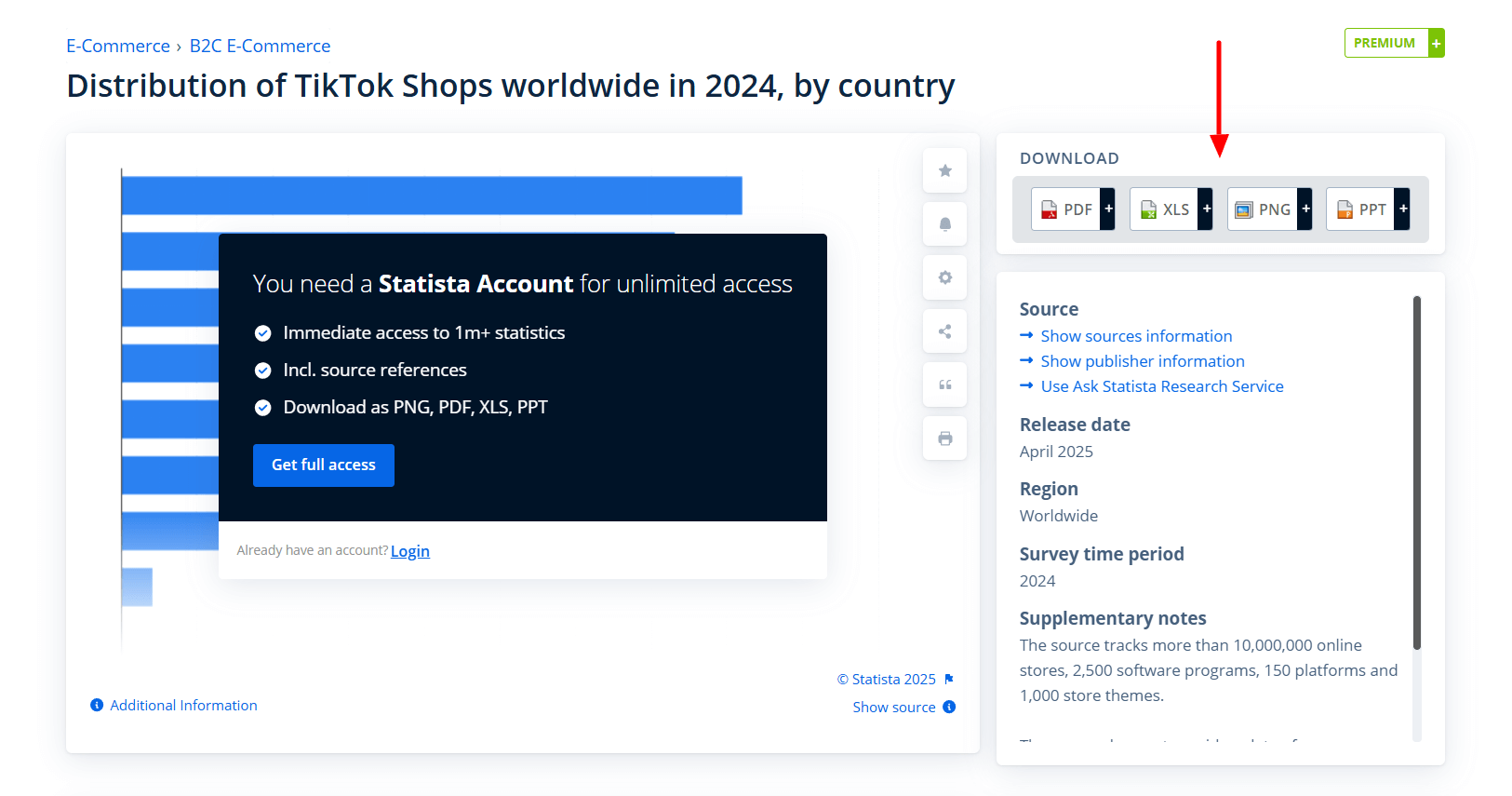This screenshot has height=796, width=1512.
Task: Click the print icon
Action: coord(944,438)
